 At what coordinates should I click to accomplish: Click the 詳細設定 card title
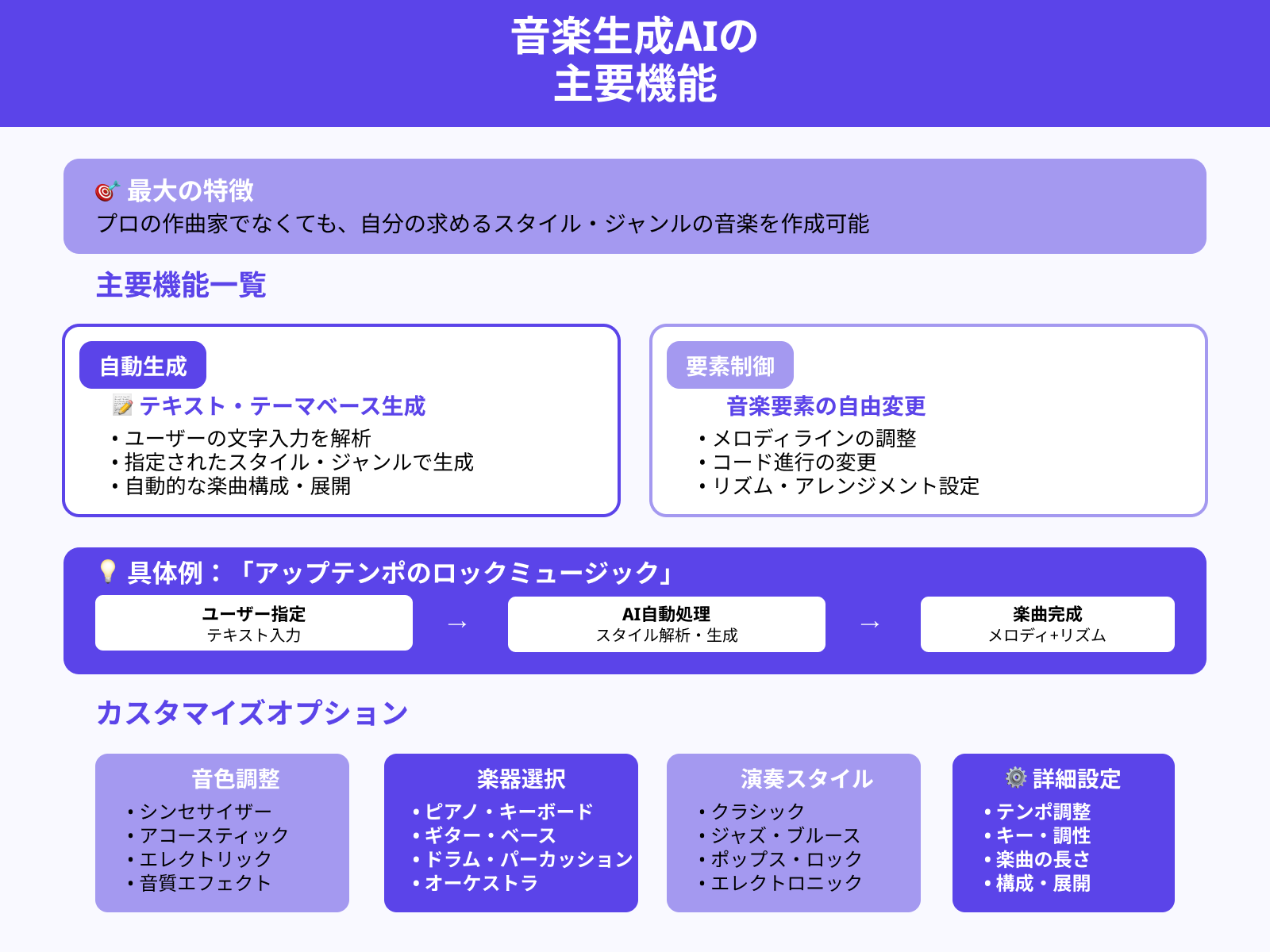pyautogui.click(x=1077, y=779)
